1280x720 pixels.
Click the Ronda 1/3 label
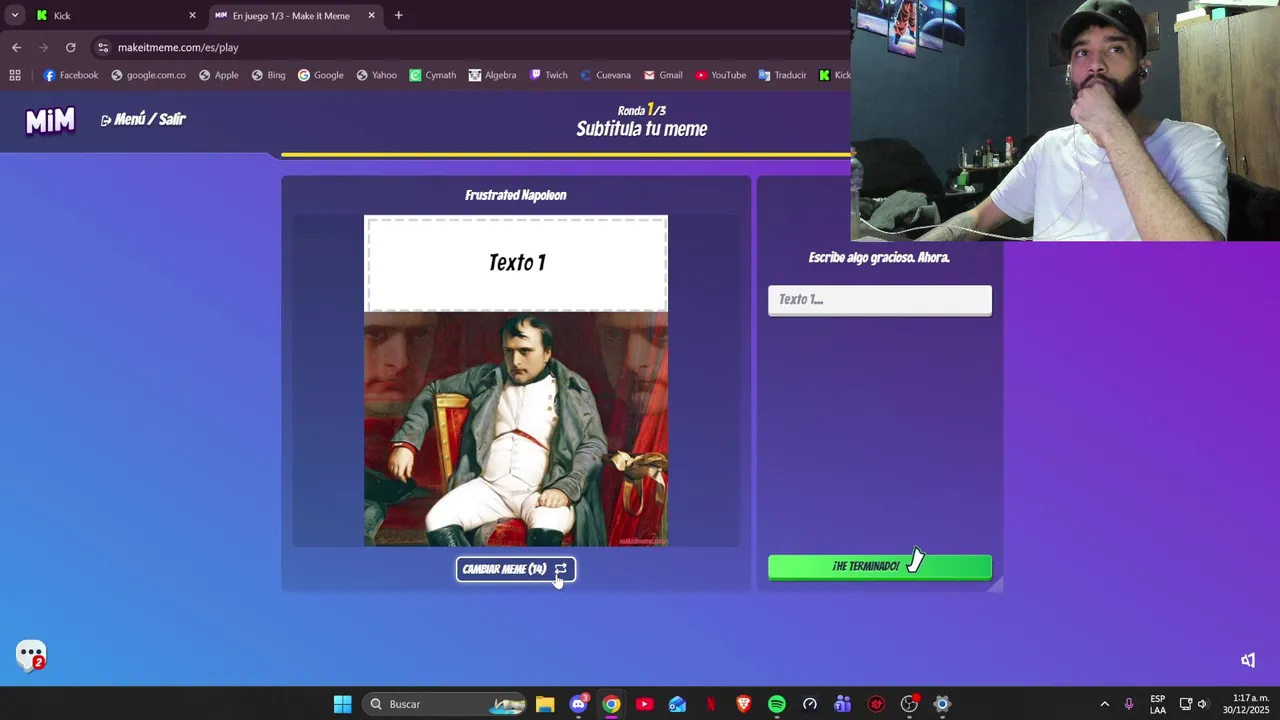coord(642,110)
